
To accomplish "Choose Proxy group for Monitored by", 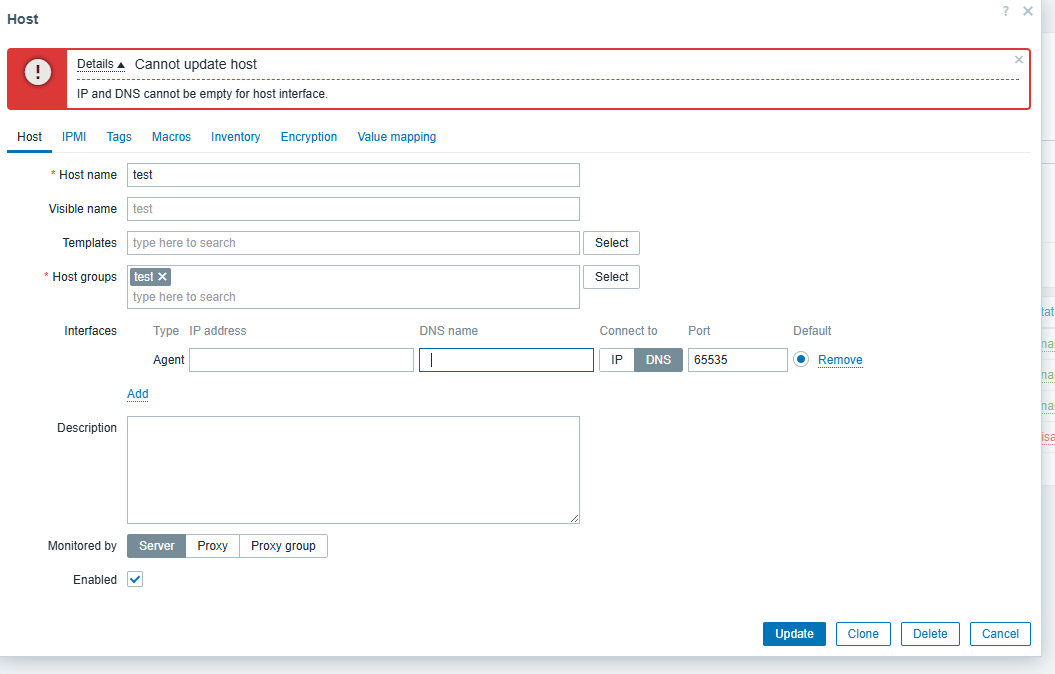I will pos(283,546).
